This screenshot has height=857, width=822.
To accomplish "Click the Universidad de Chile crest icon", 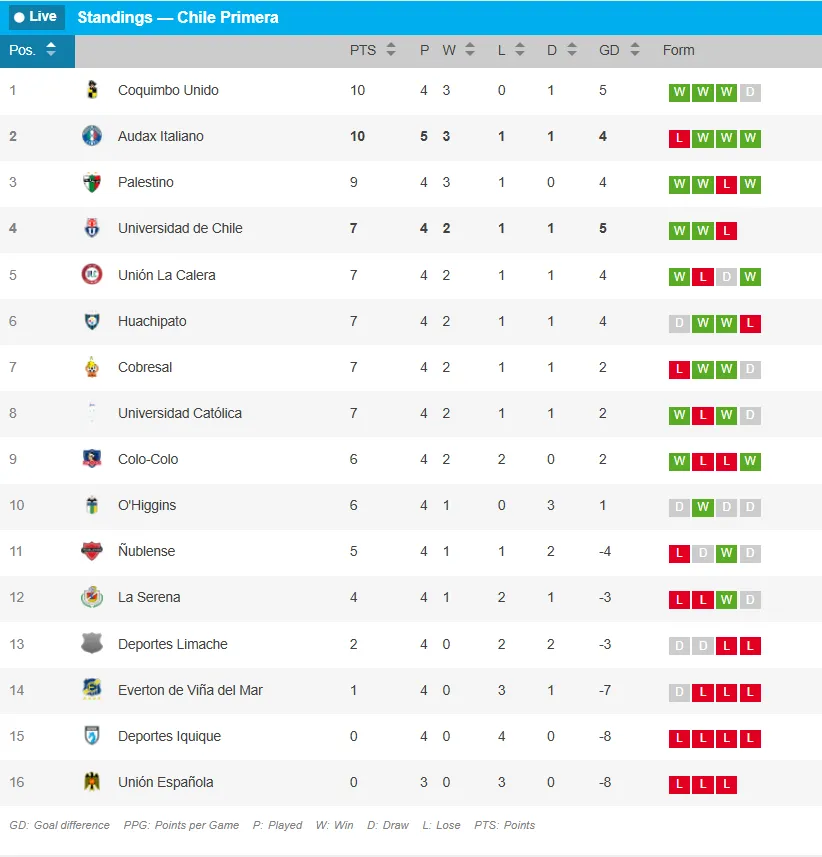I will click(x=92, y=228).
